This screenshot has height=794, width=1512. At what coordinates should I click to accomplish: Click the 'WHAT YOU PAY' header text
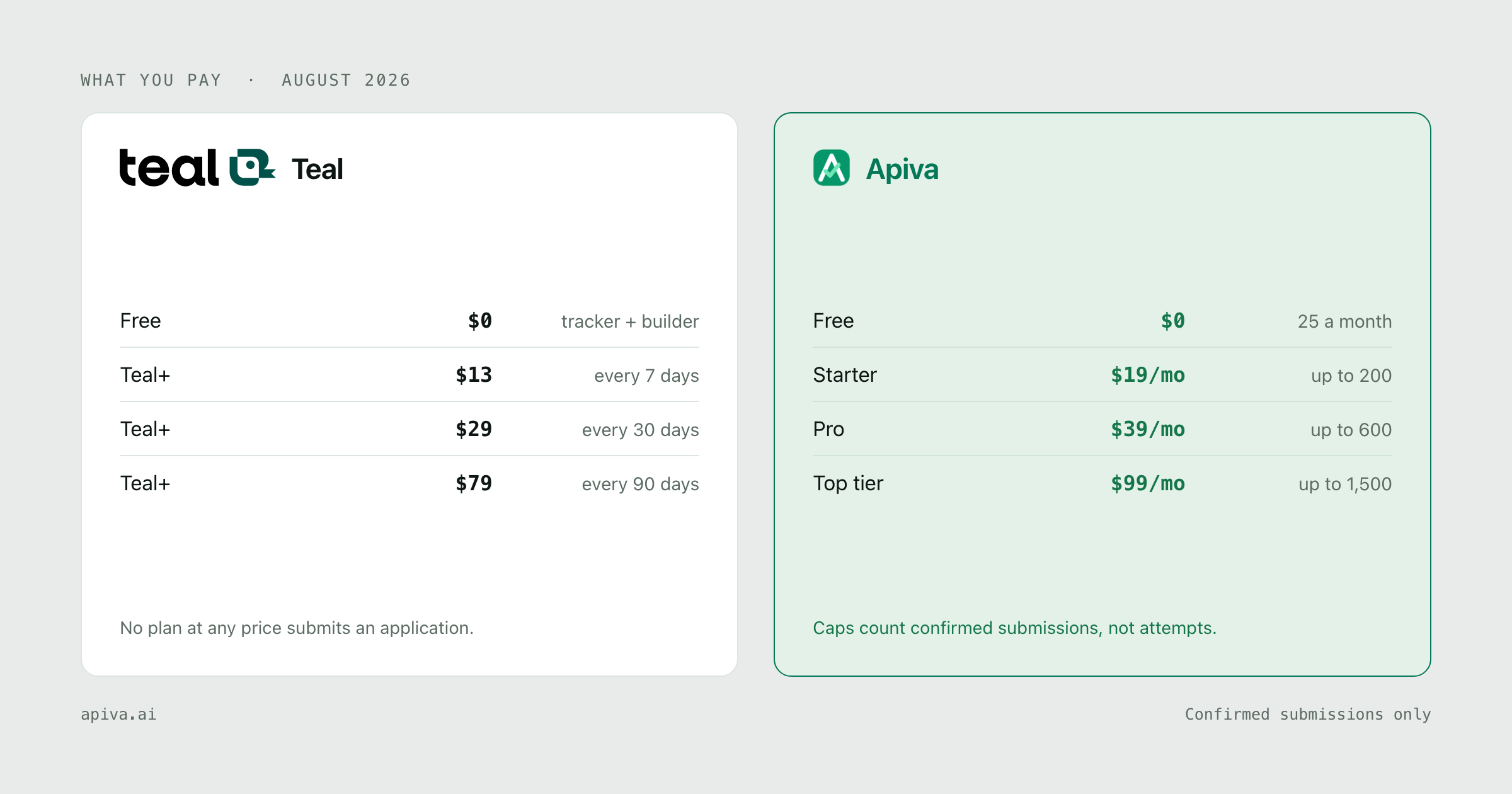[151, 80]
